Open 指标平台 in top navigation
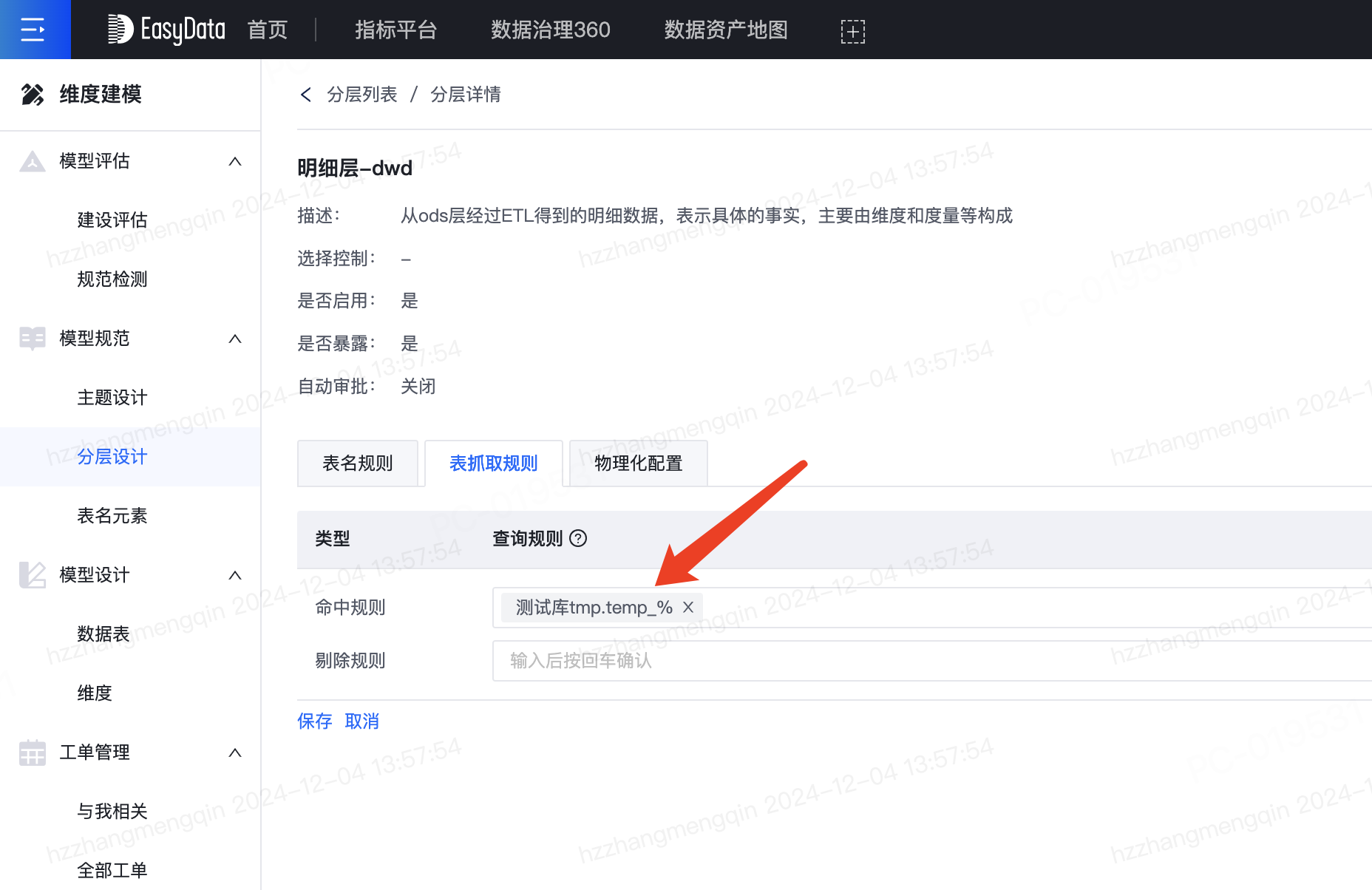The image size is (1372, 890). [396, 30]
